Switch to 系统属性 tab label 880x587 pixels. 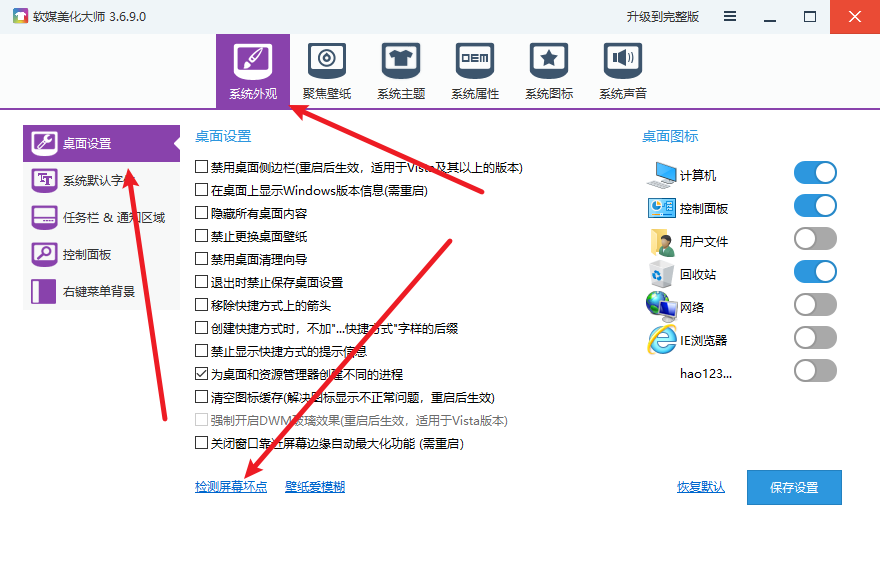(475, 94)
